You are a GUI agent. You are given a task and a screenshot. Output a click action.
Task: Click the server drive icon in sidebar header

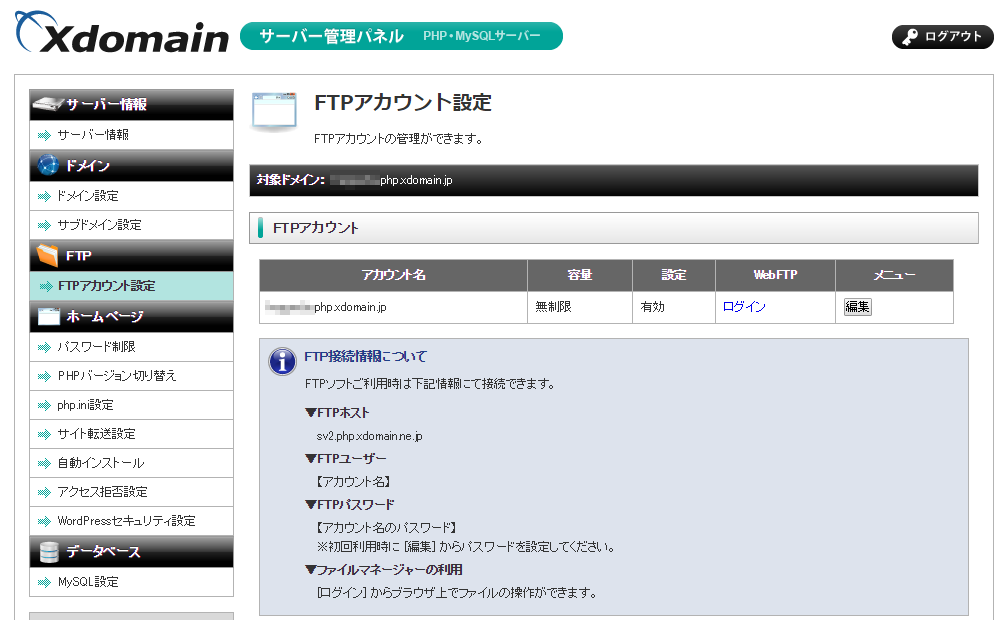point(48,104)
